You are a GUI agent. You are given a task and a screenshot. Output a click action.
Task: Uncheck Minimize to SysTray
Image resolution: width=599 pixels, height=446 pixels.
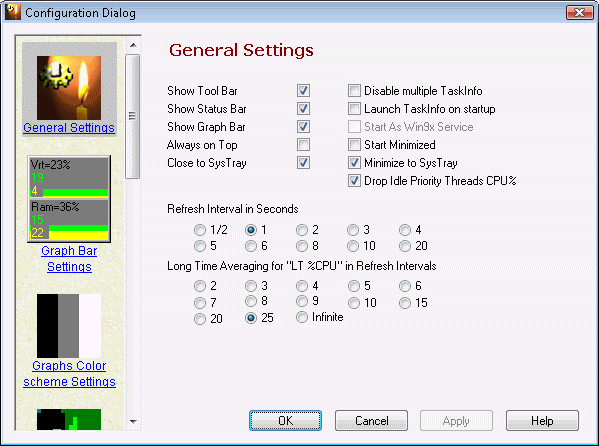click(354, 163)
